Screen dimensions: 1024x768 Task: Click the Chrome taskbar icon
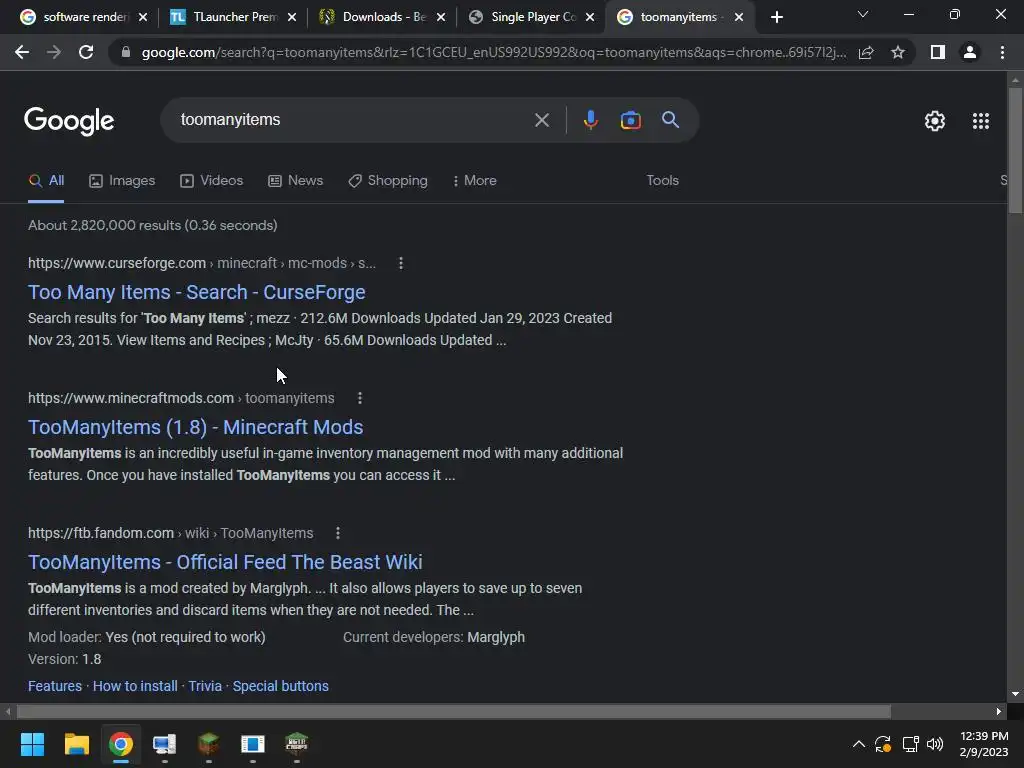pyautogui.click(x=121, y=744)
